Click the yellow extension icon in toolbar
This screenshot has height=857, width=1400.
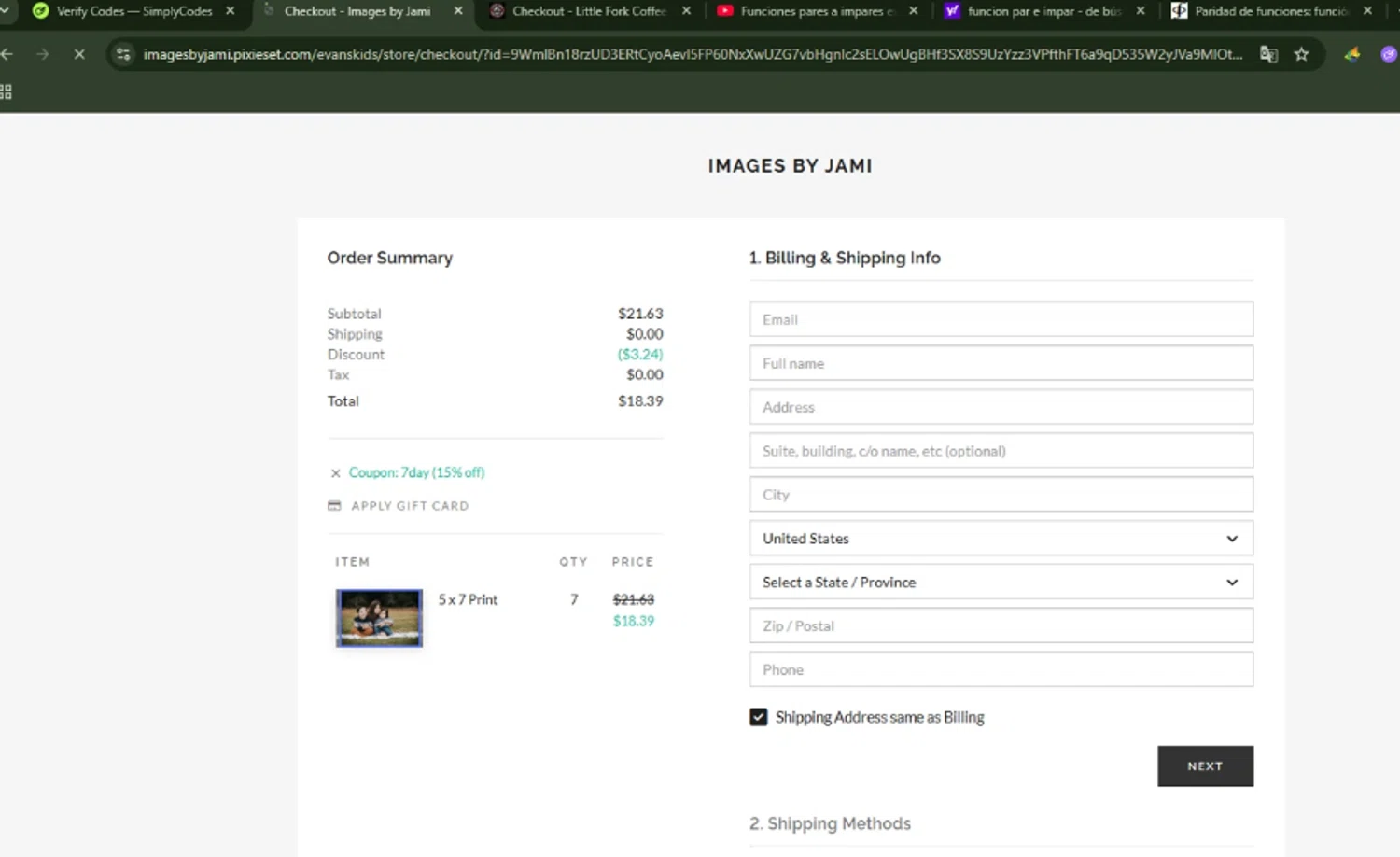(x=1352, y=54)
